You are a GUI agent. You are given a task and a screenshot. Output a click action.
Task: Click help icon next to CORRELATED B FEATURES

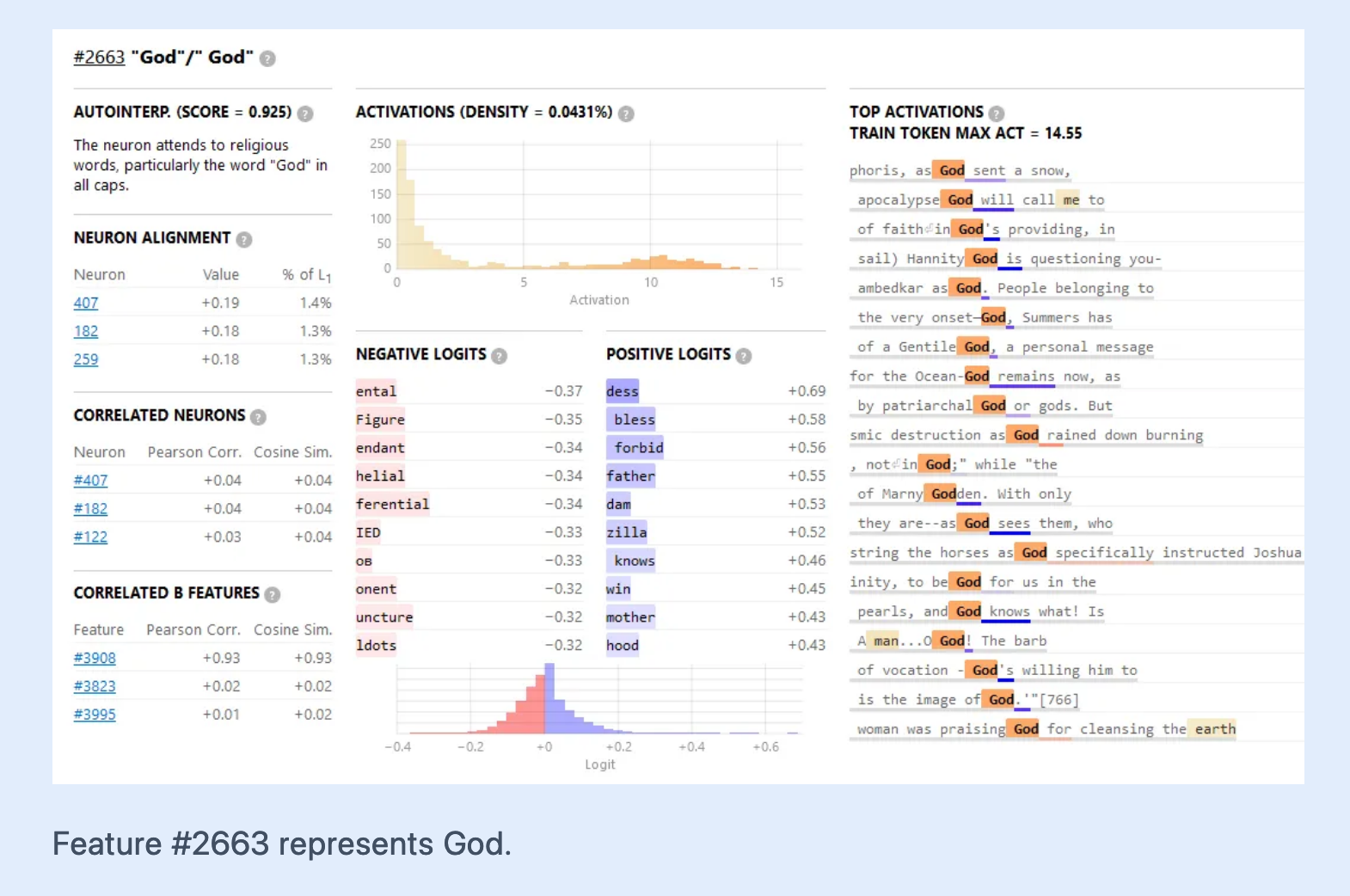[x=273, y=594]
